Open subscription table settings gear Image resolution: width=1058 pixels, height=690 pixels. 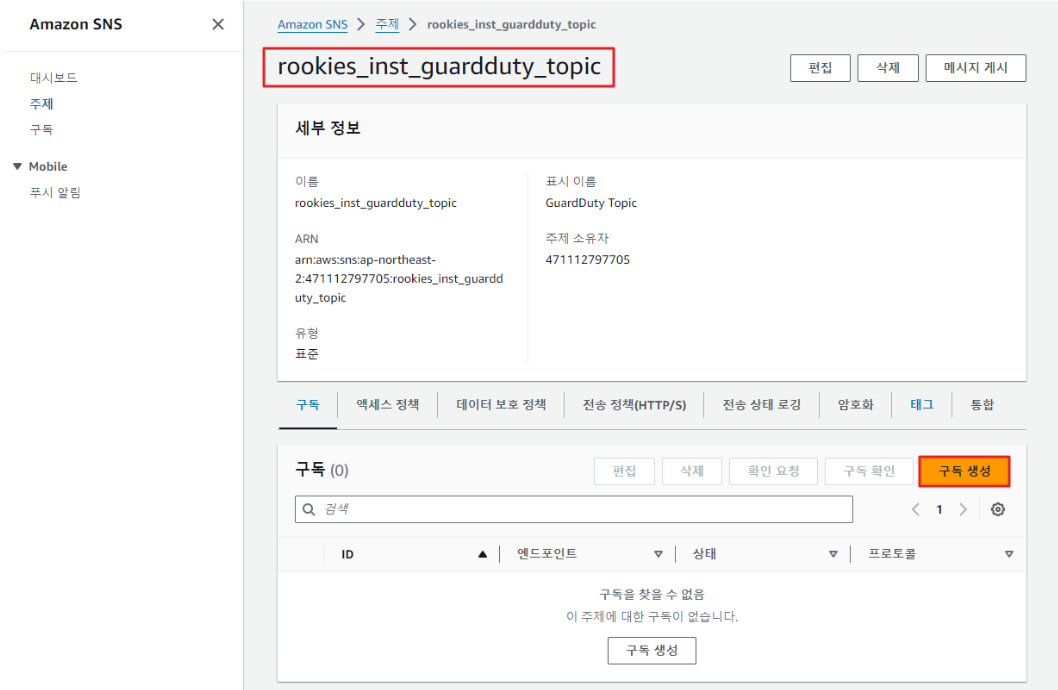pos(997,509)
